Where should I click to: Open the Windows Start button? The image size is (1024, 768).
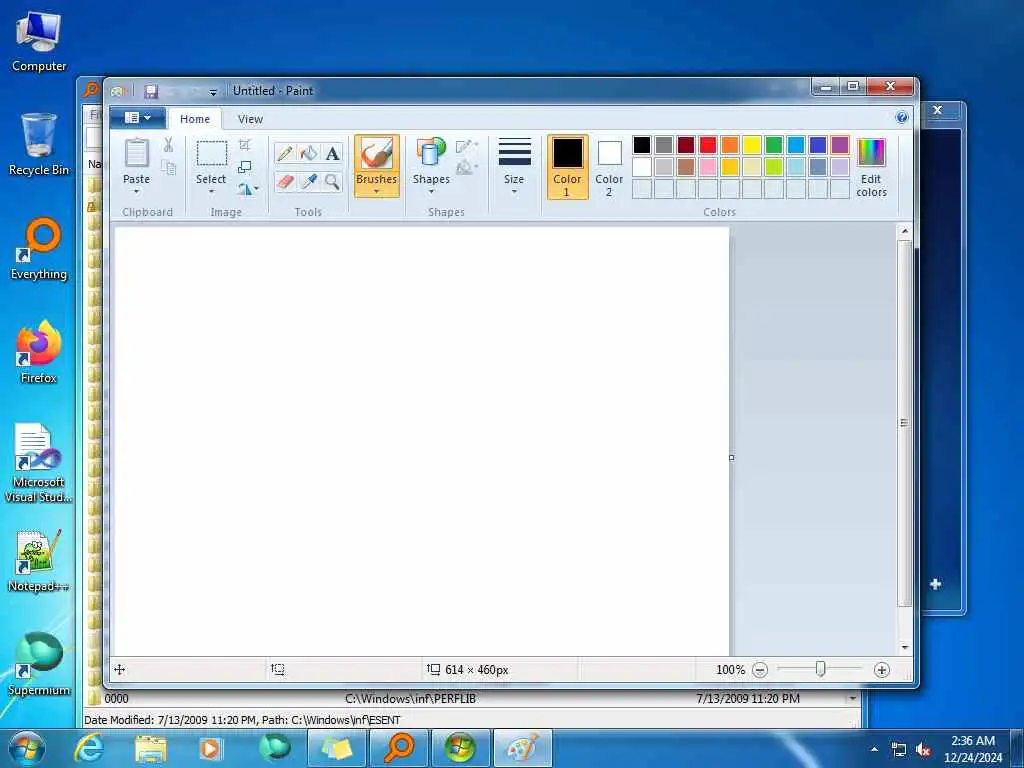click(27, 748)
